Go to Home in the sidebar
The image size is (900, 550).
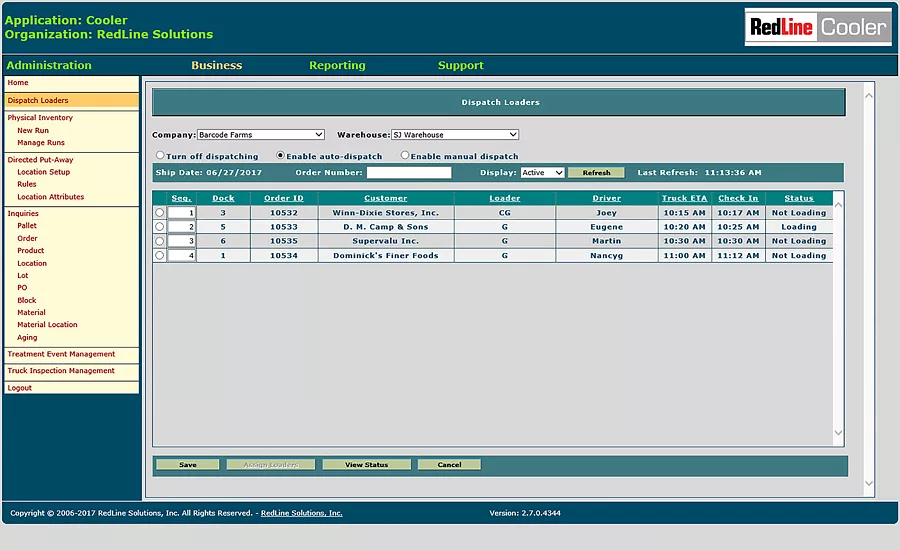tap(18, 83)
